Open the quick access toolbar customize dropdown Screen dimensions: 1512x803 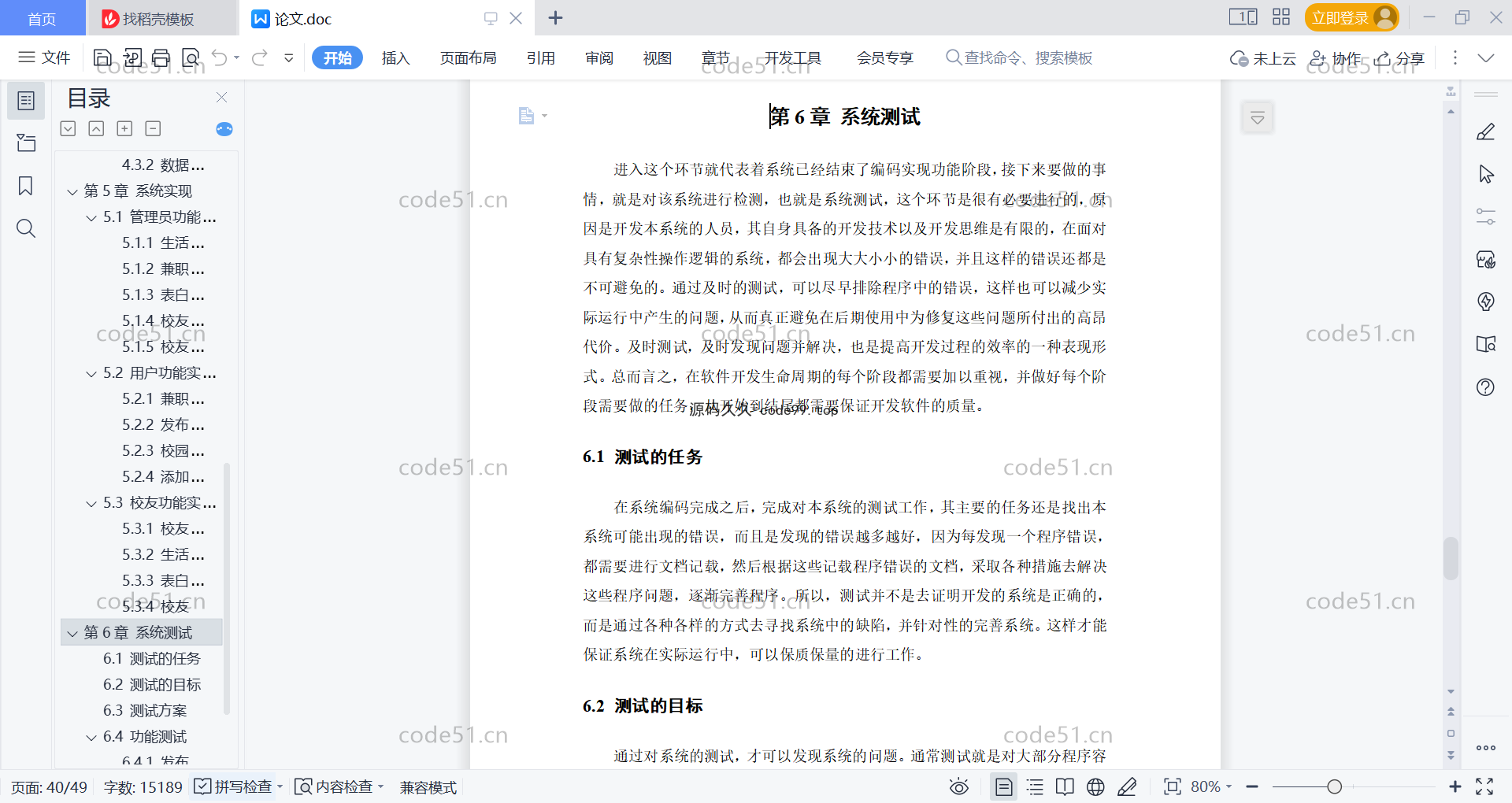[x=289, y=57]
